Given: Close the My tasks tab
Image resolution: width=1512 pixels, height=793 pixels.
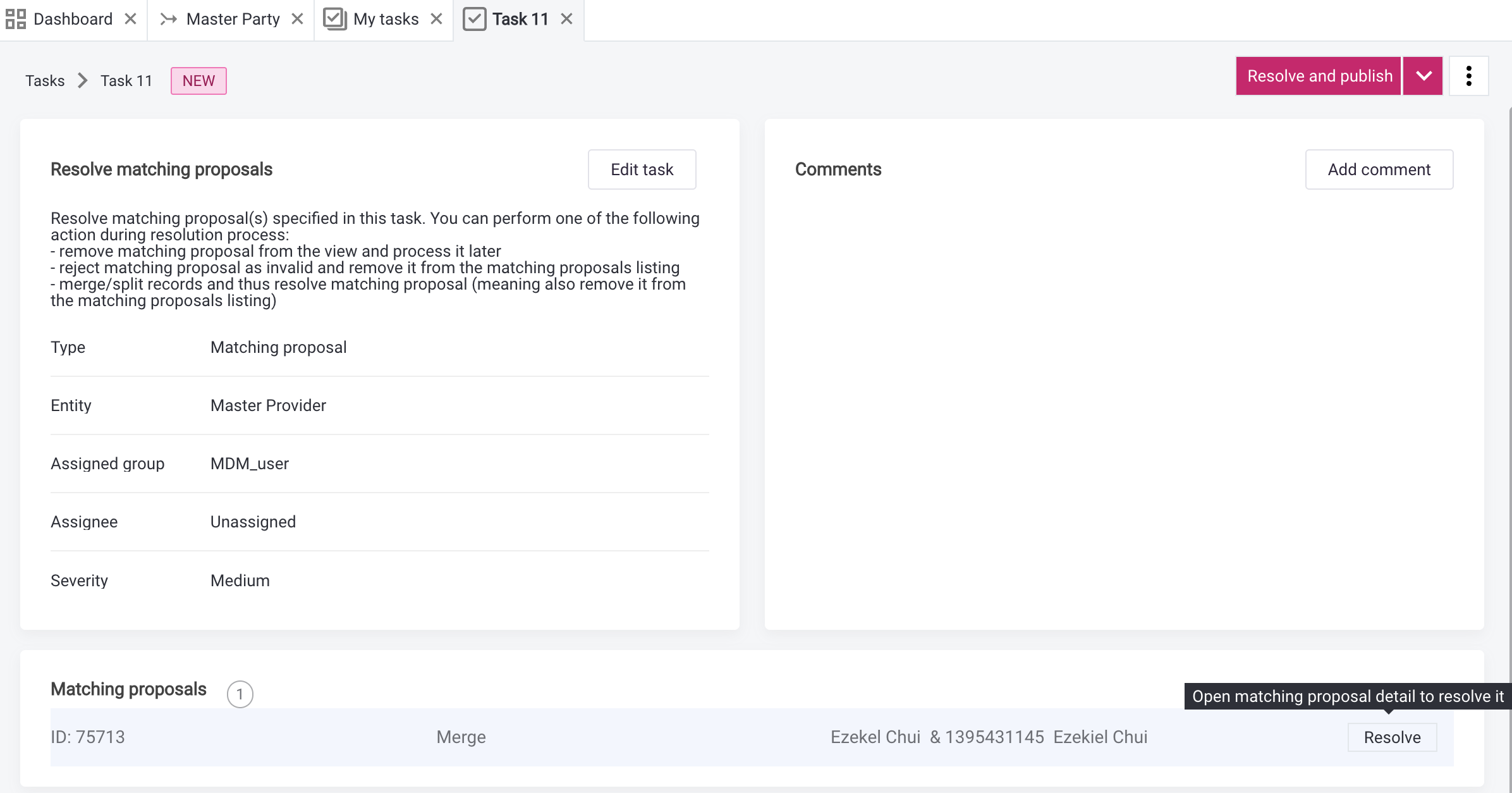Looking at the screenshot, I should tap(437, 19).
